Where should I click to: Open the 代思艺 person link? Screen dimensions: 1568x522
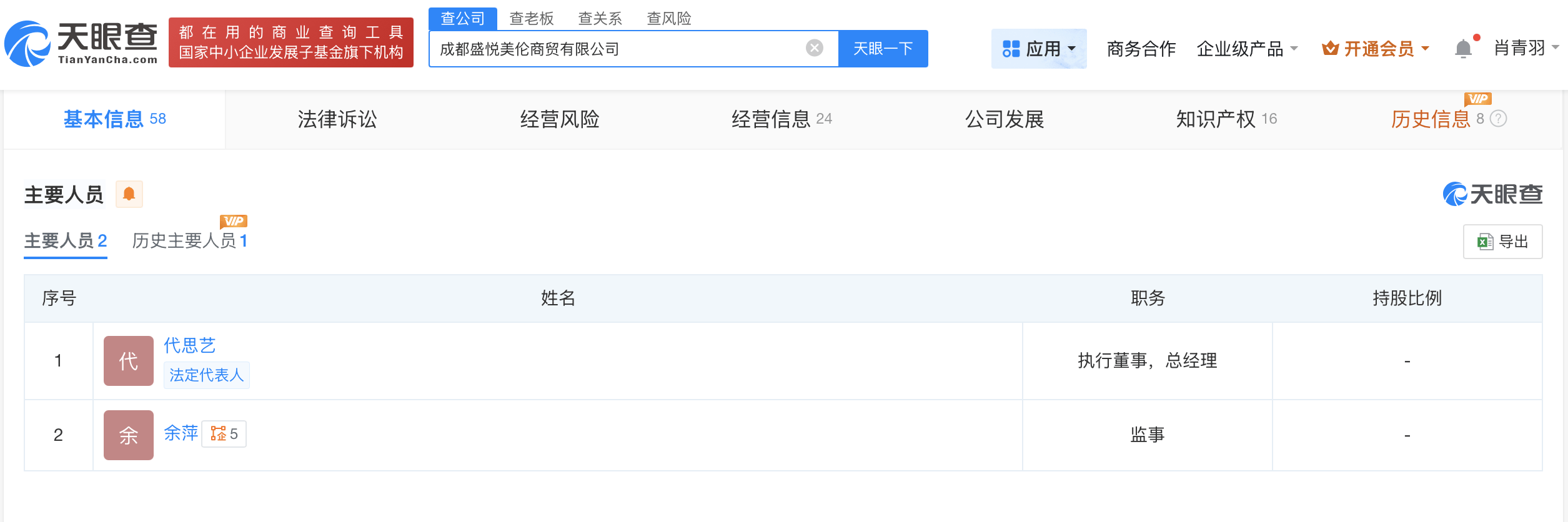pos(190,345)
